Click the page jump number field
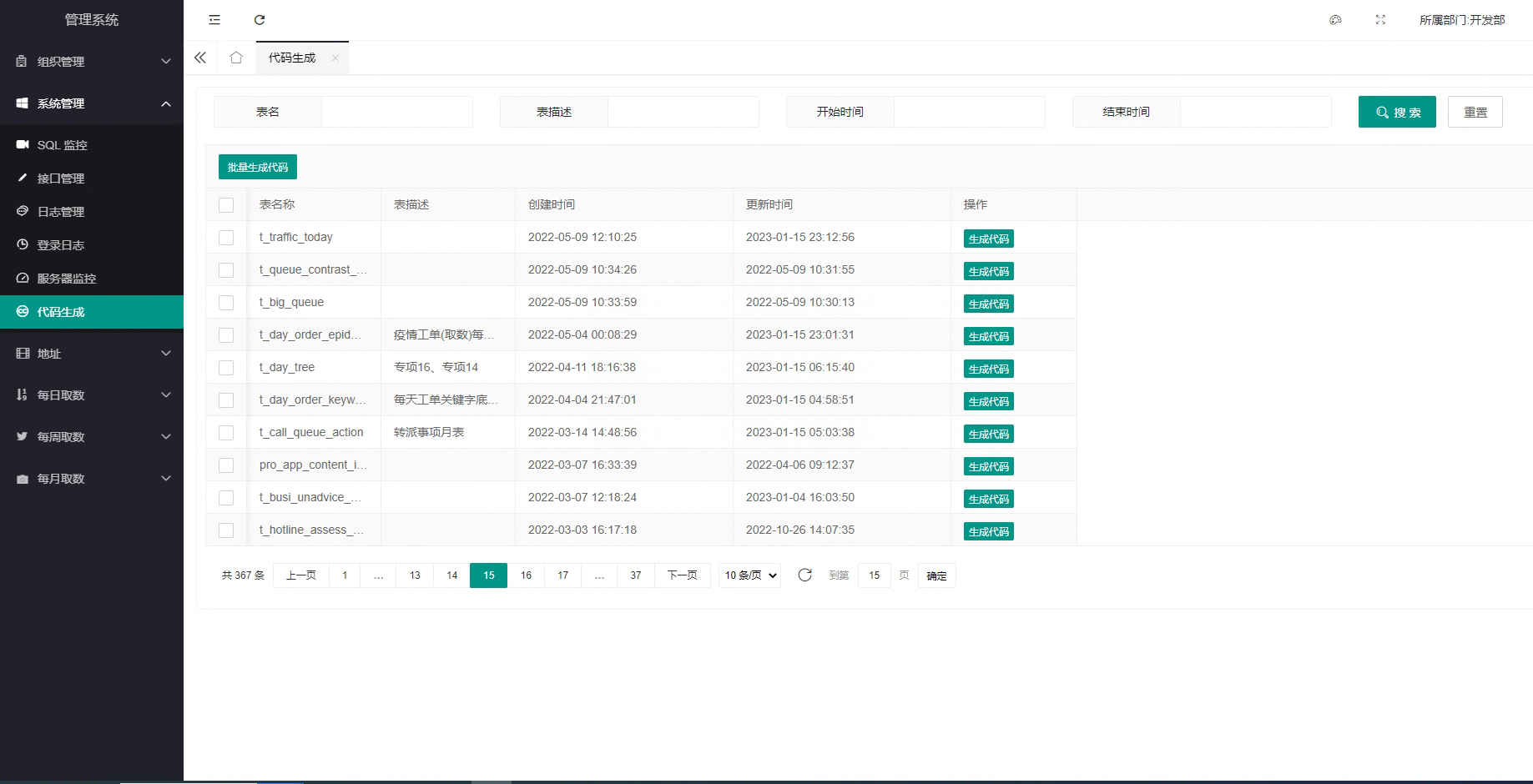1533x784 pixels. 875,575
